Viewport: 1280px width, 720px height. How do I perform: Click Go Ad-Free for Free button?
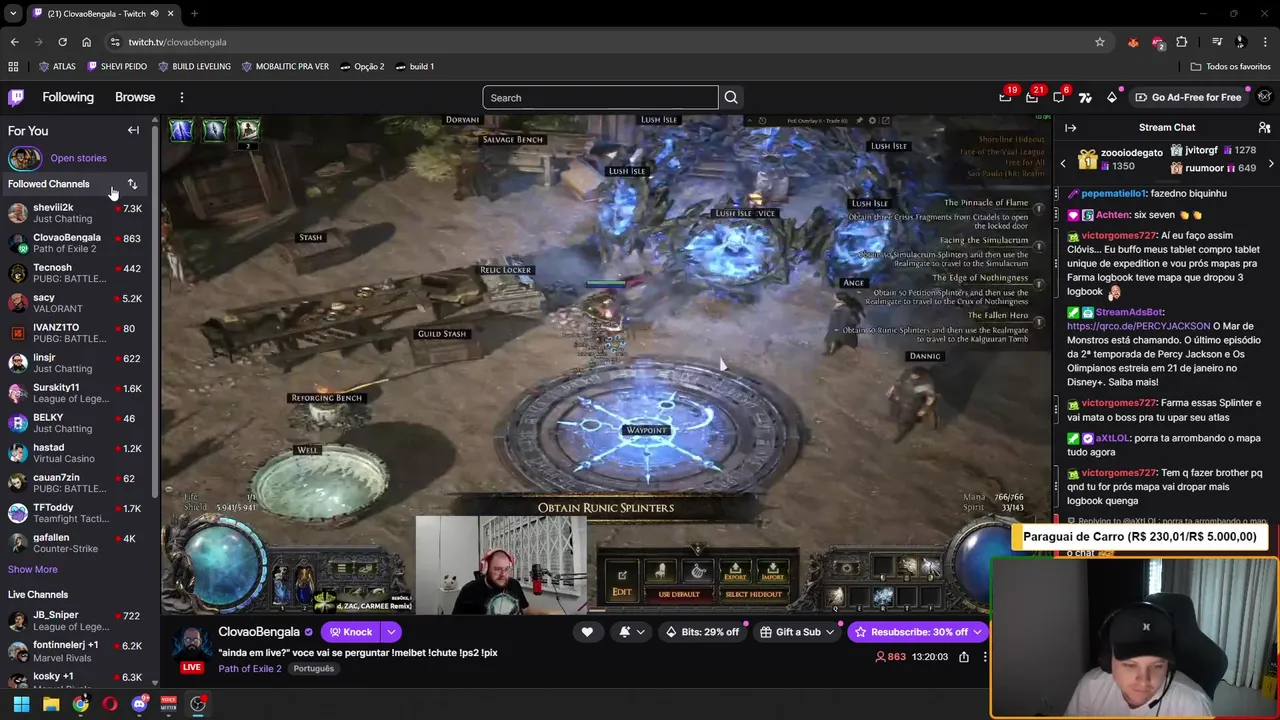click(1188, 97)
